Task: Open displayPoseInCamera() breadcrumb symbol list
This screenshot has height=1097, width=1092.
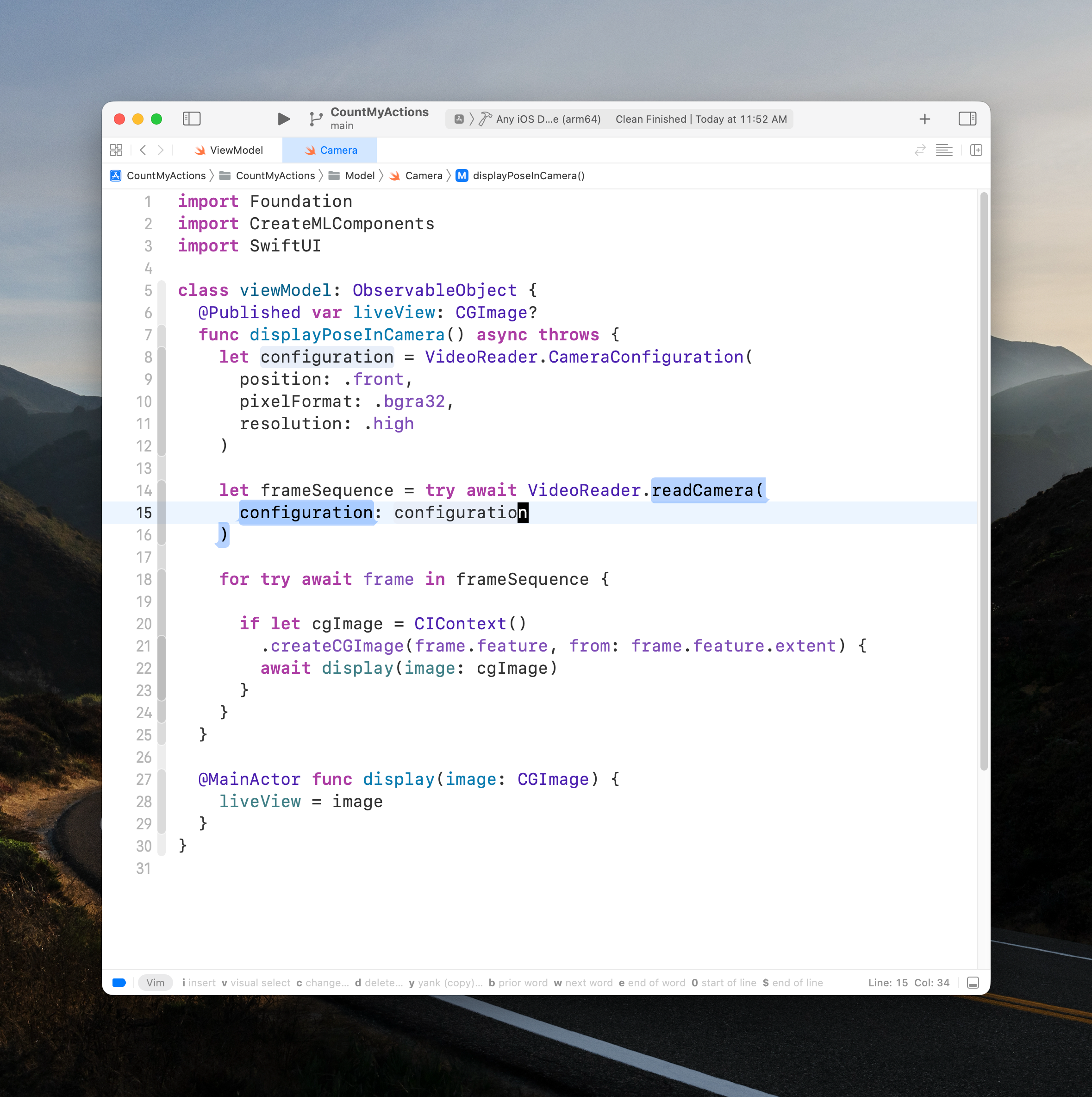Action: pyautogui.click(x=528, y=176)
